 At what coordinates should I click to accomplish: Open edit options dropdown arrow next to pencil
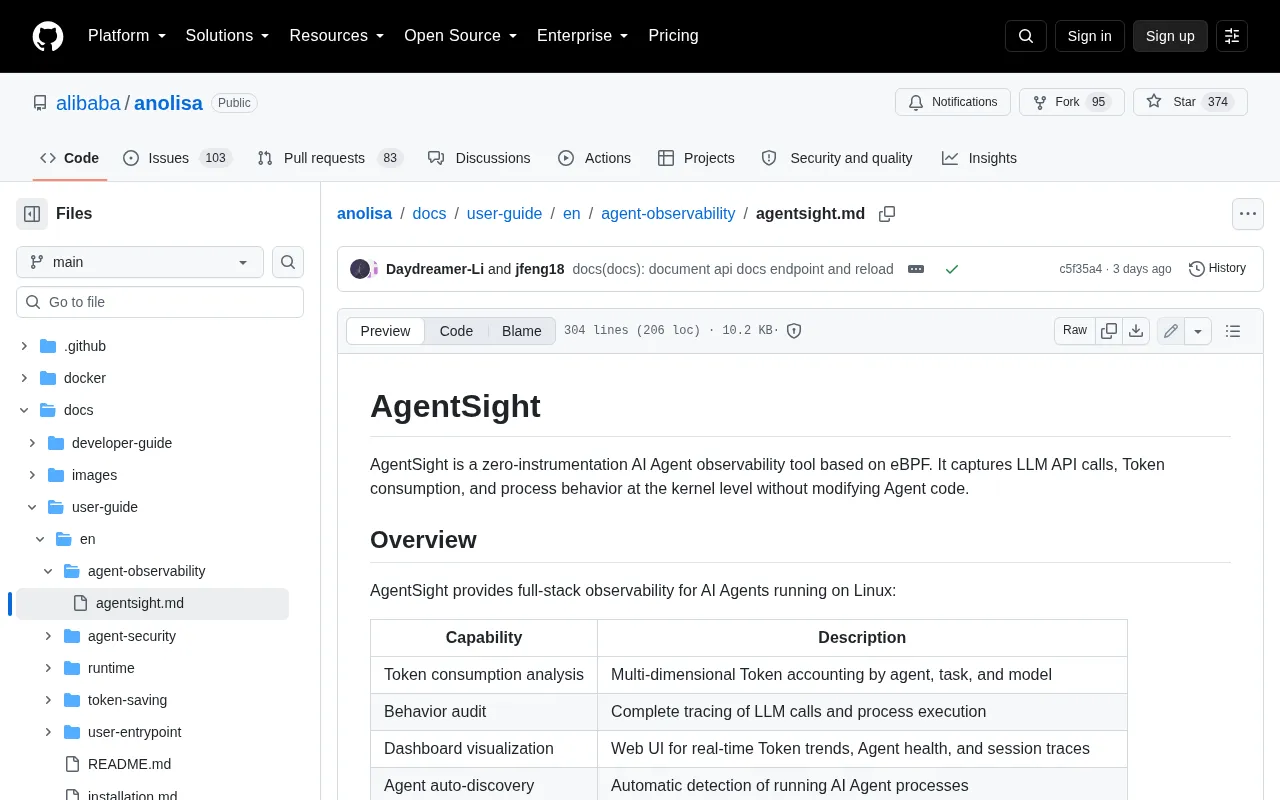[1198, 331]
